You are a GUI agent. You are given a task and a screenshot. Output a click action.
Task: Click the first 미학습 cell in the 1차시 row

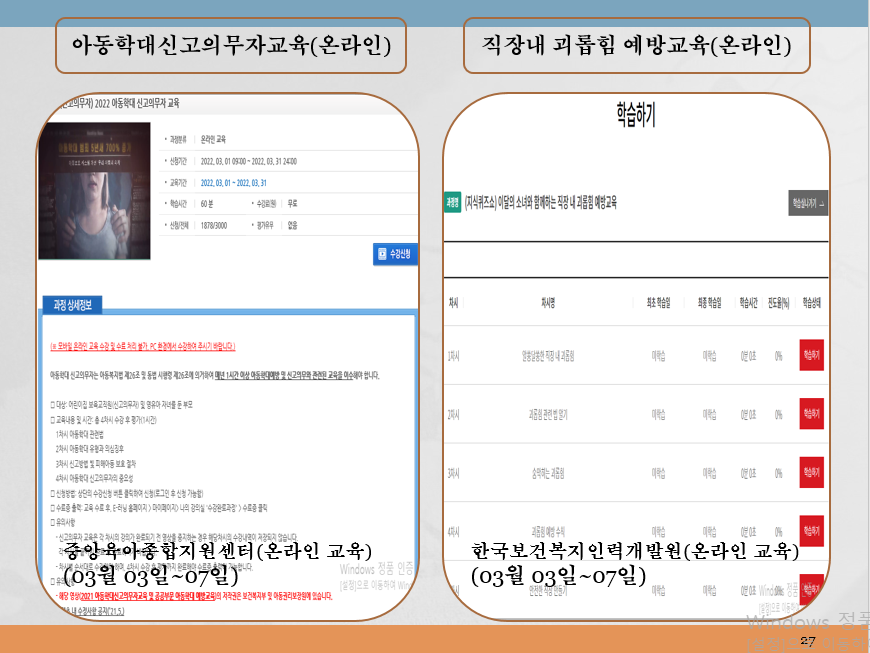[x=658, y=356]
